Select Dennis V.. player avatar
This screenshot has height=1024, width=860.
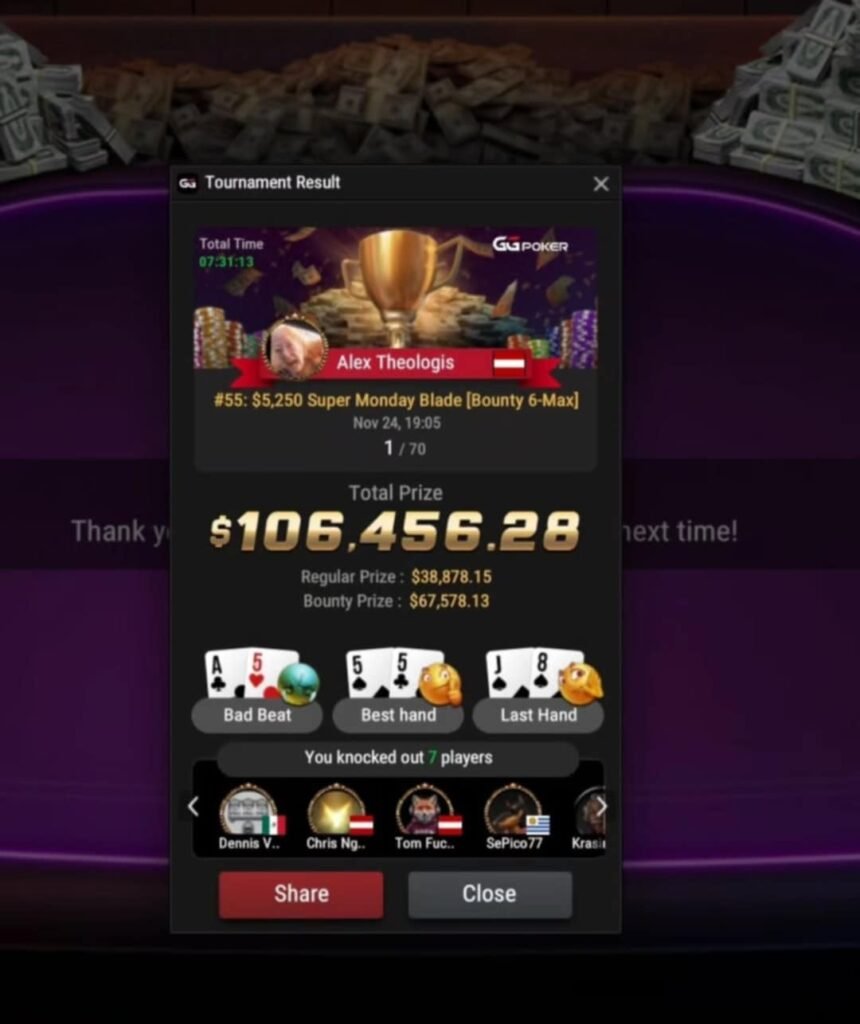coord(249,810)
